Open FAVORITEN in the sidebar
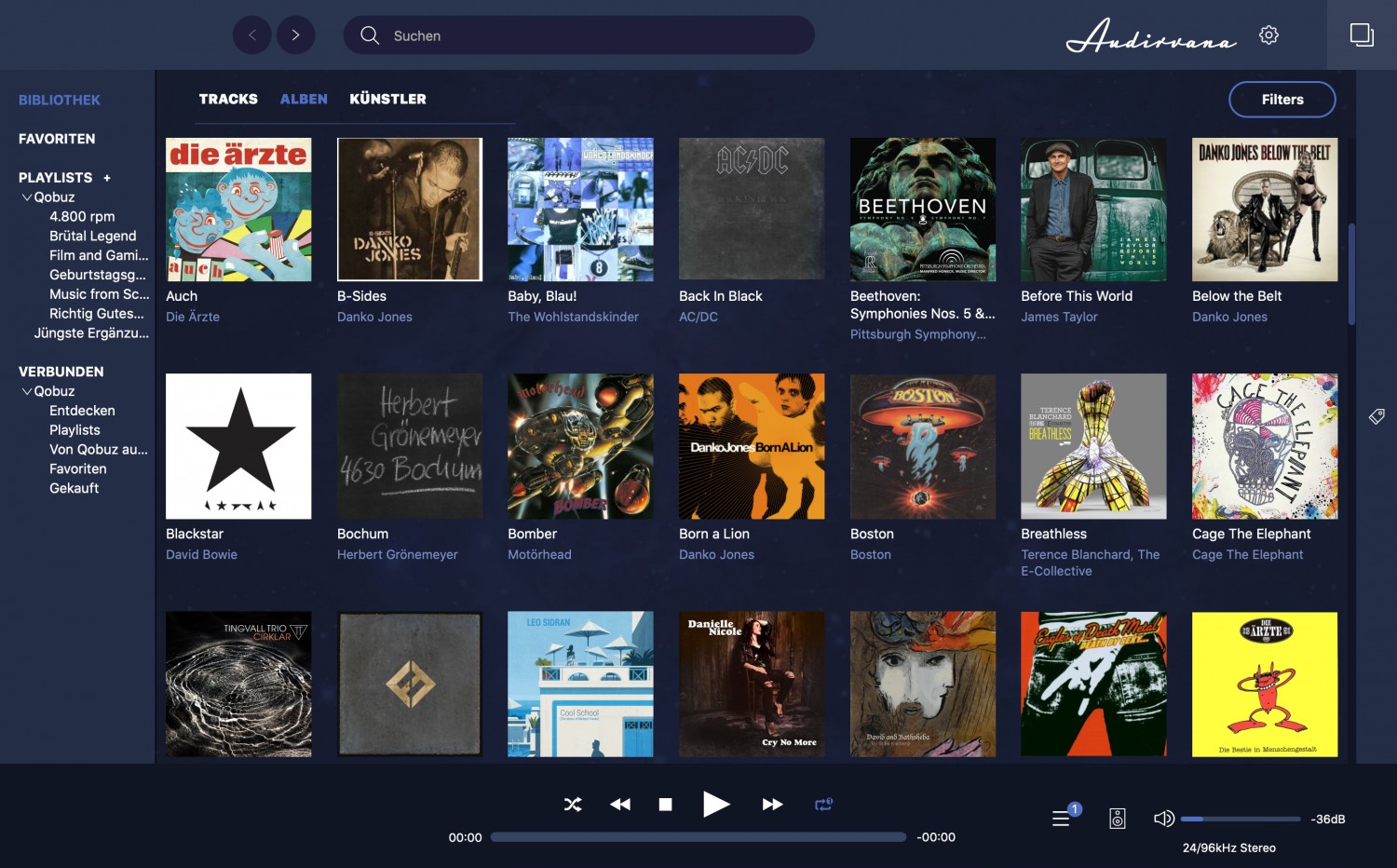The width and height of the screenshot is (1397, 868). pyautogui.click(x=57, y=139)
